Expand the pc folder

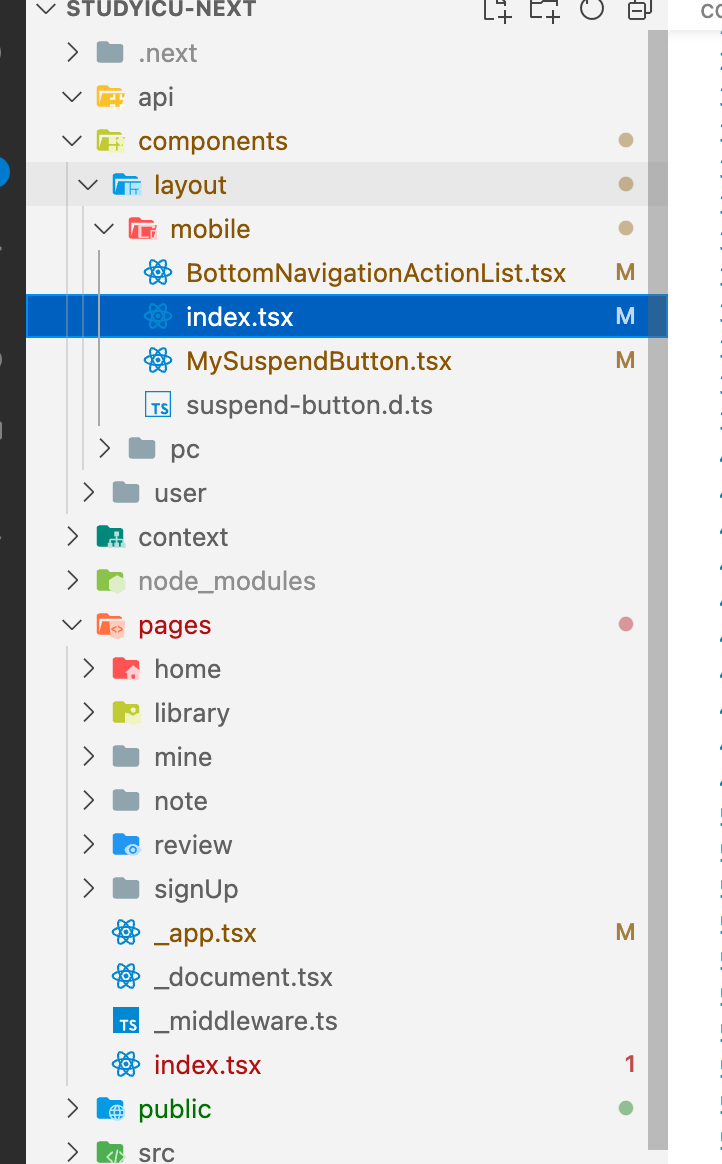(105, 448)
